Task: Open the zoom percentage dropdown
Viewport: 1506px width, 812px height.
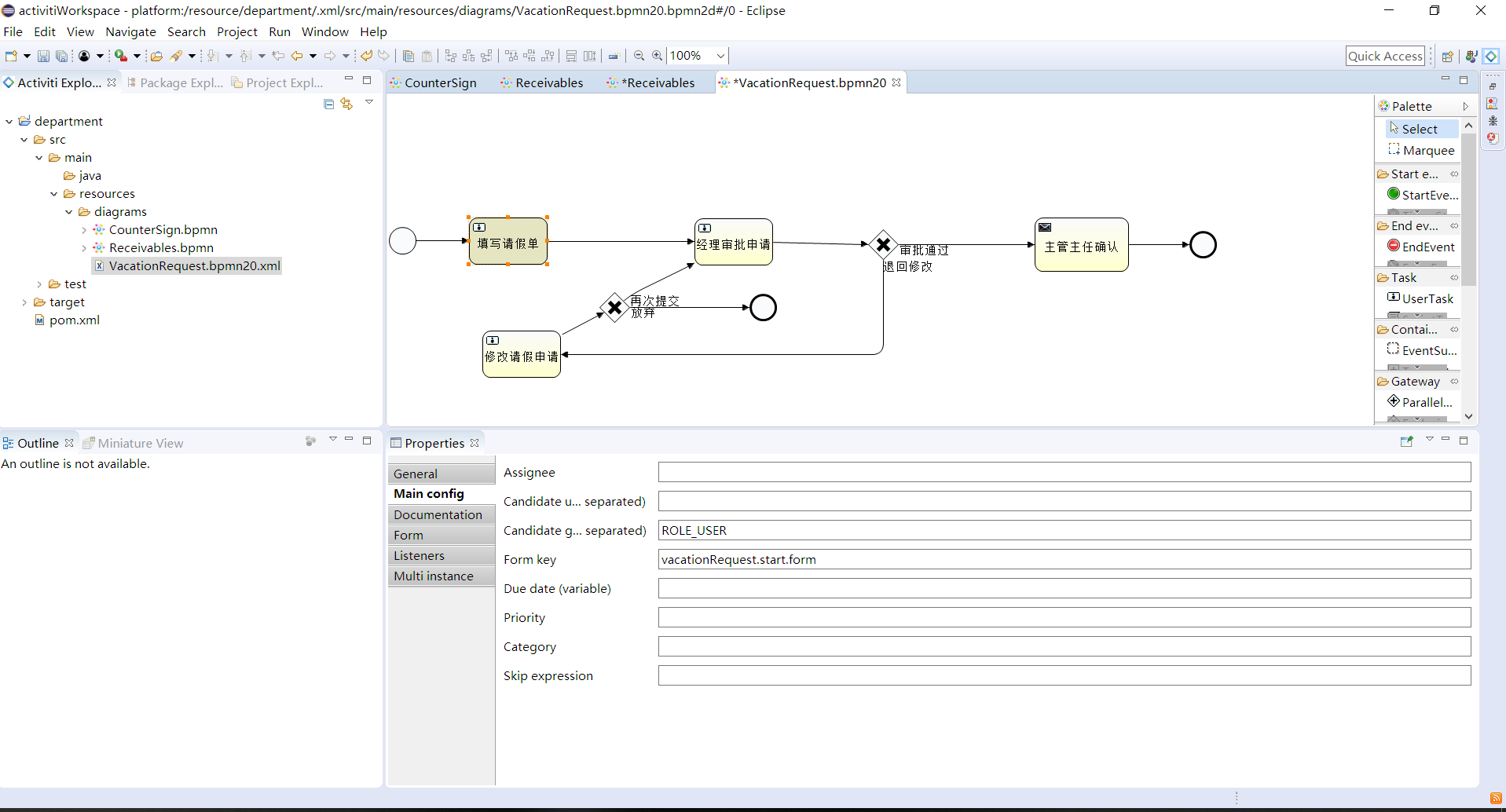Action: tap(720, 56)
